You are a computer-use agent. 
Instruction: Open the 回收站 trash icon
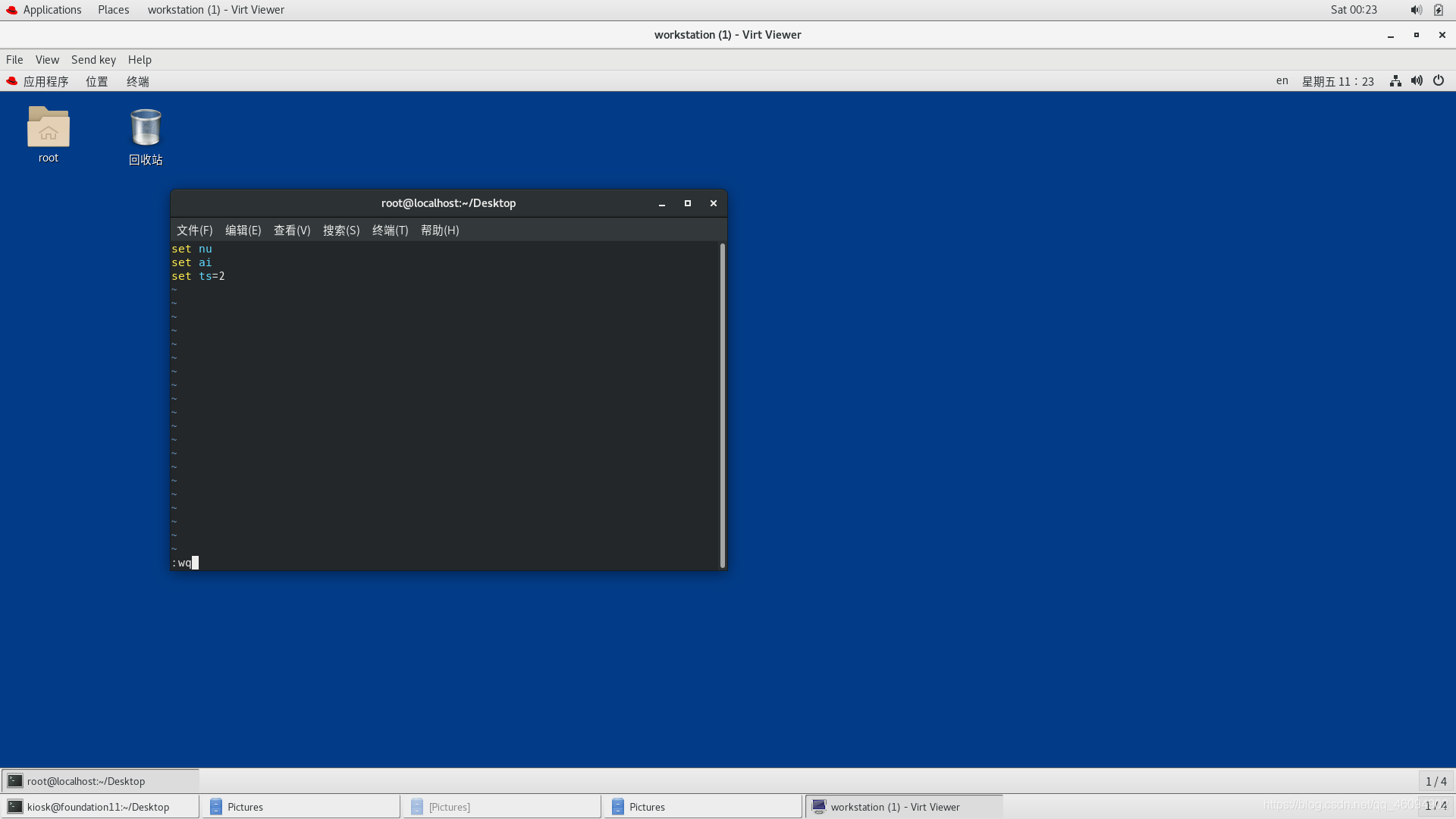(146, 128)
